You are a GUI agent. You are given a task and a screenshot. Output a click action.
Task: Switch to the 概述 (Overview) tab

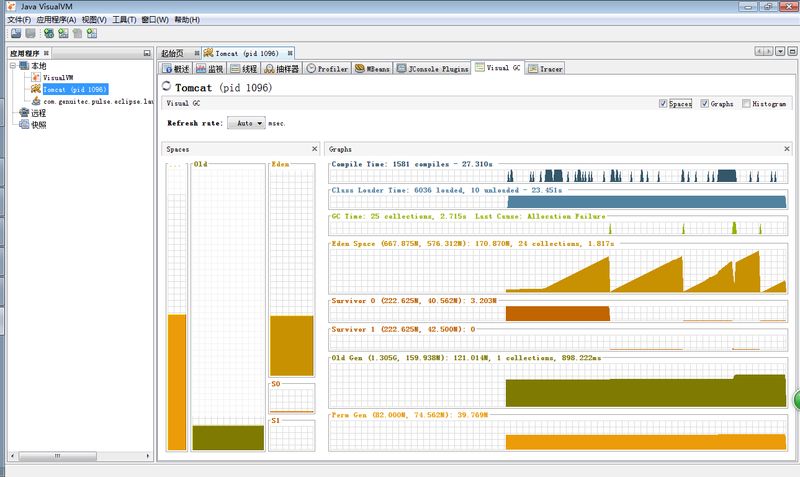click(x=176, y=68)
